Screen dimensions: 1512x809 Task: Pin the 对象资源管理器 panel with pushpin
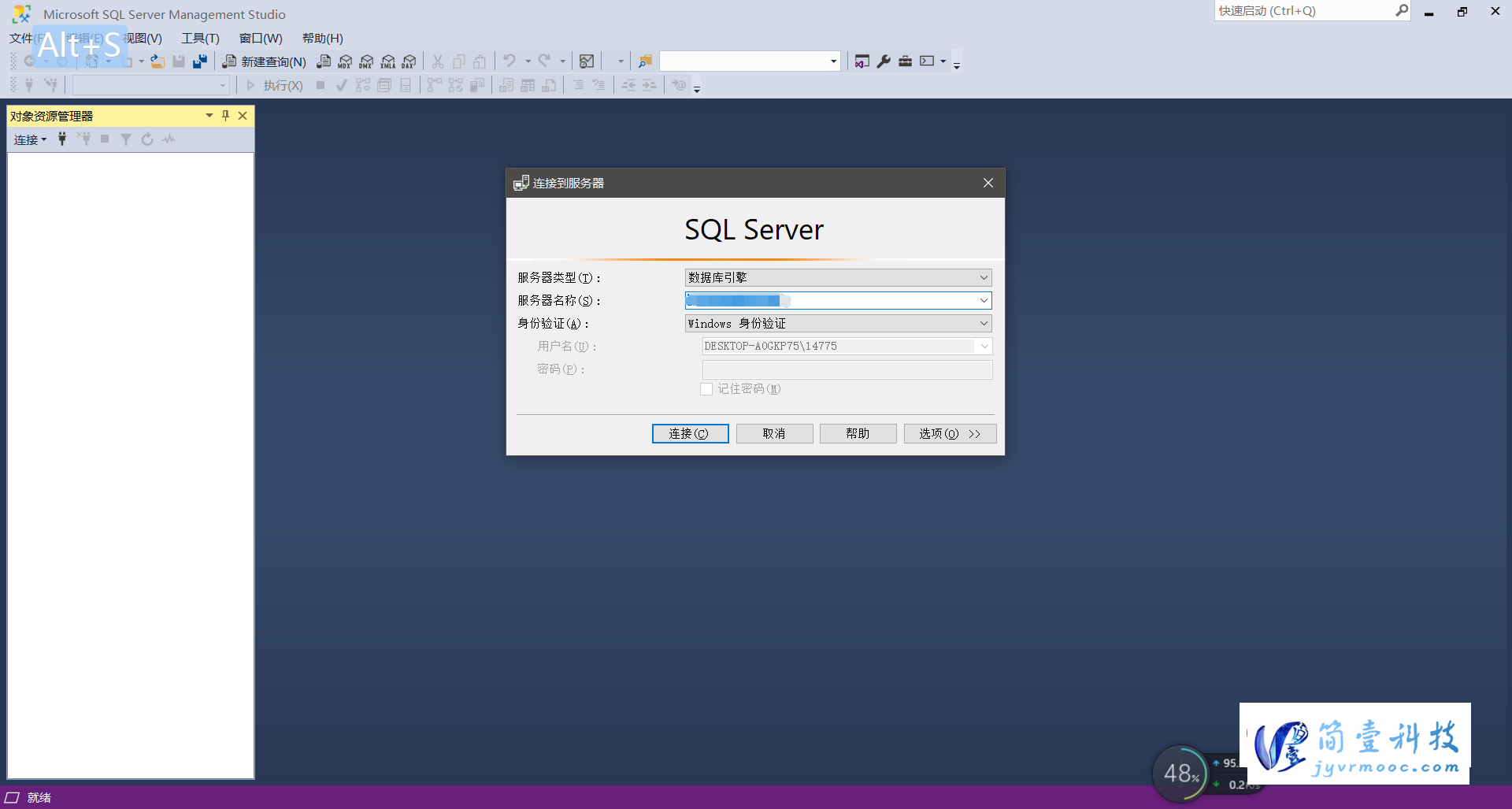point(225,116)
